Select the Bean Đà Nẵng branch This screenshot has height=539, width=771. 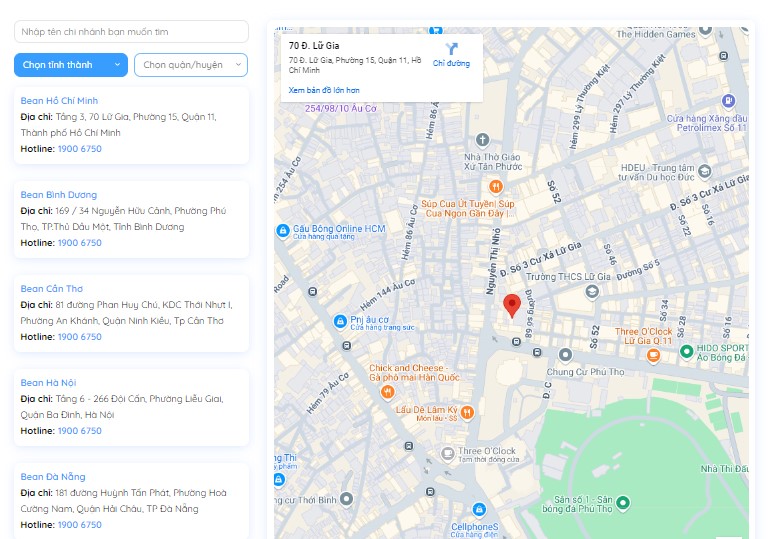point(53,477)
